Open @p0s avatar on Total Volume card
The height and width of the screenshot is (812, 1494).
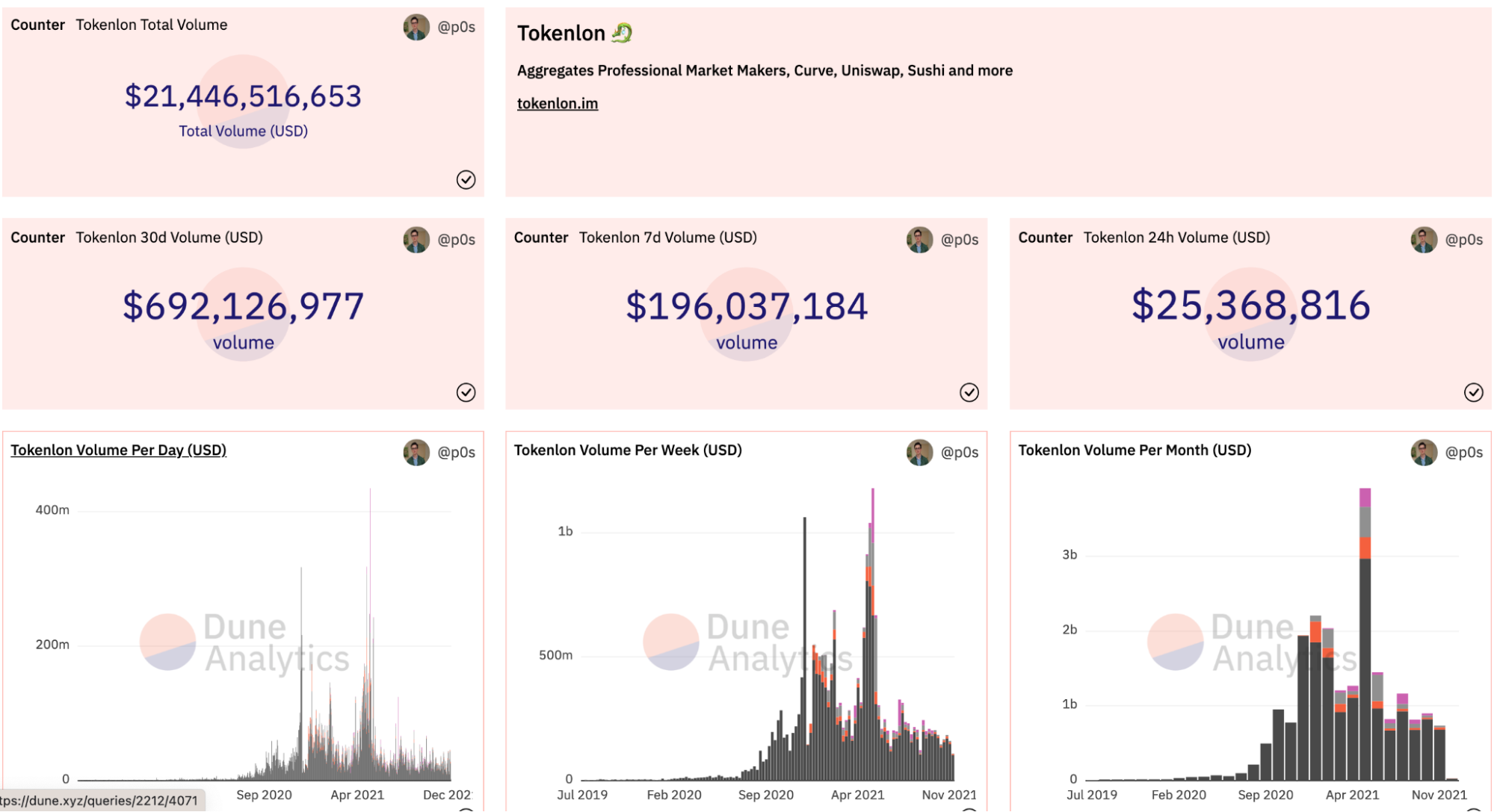tap(416, 27)
